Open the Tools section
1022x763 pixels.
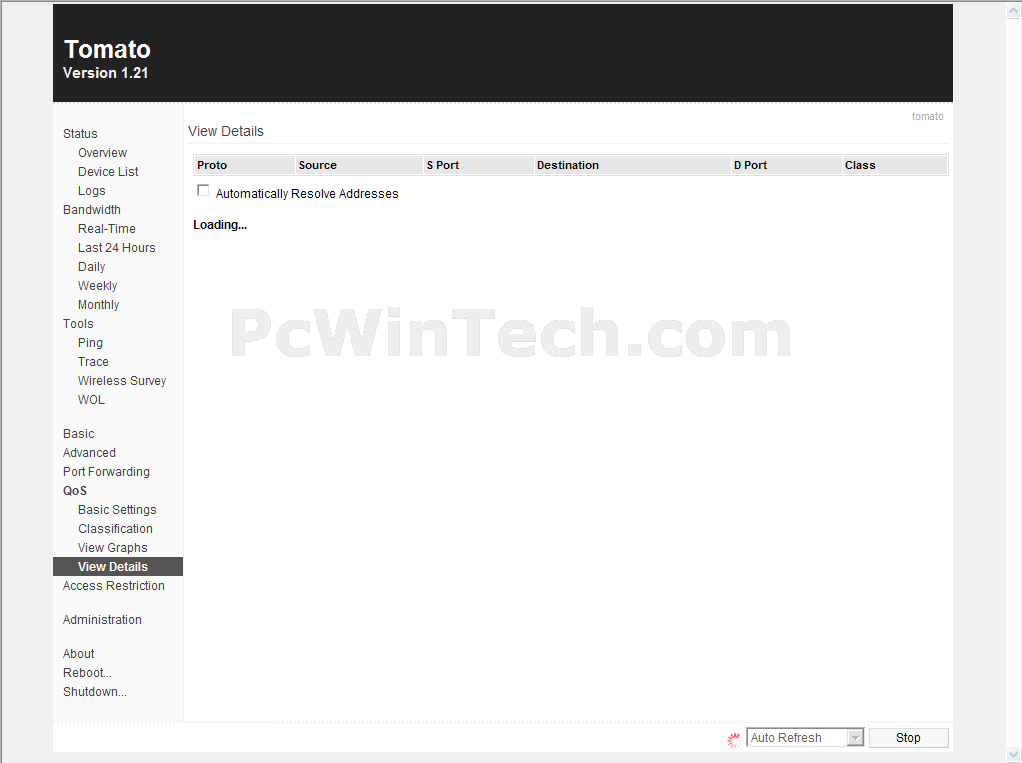[x=78, y=323]
